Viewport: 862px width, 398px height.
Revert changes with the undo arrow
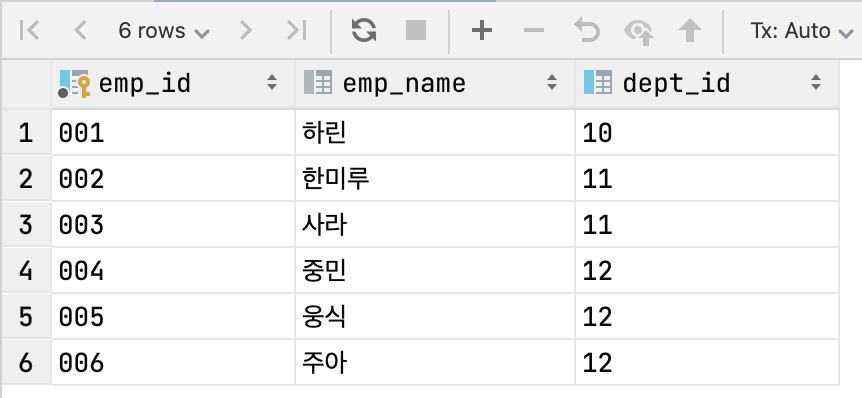pos(587,31)
